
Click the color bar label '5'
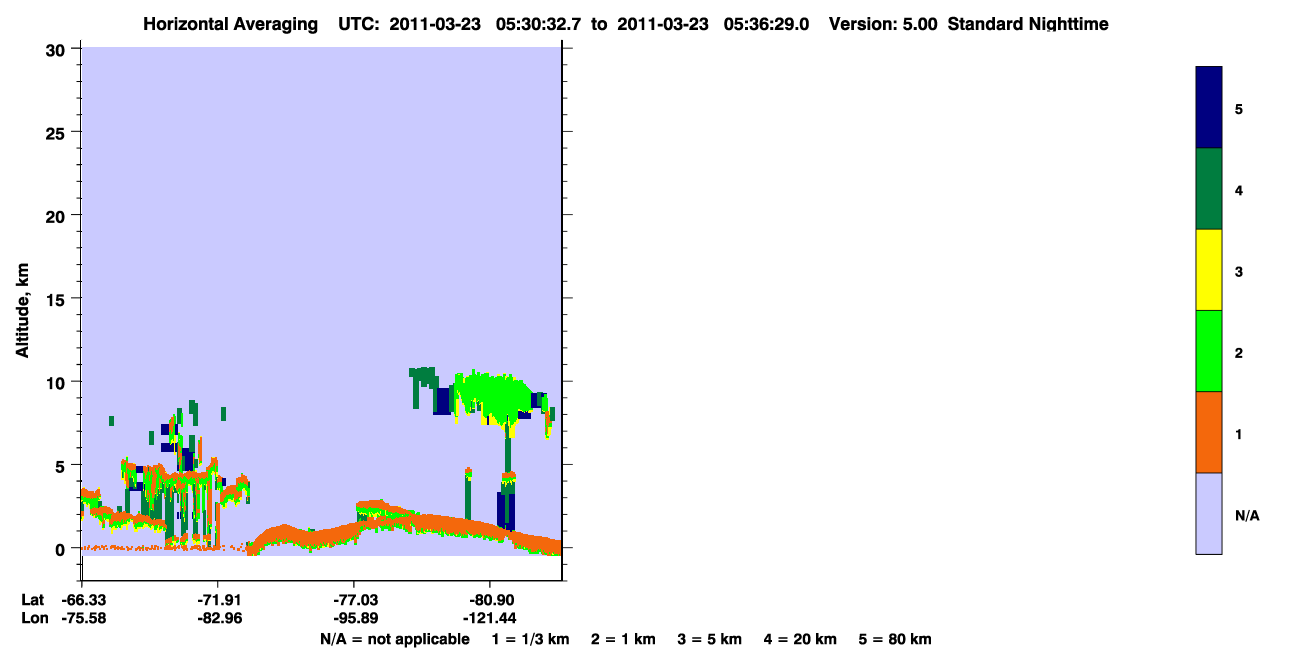(x=1239, y=109)
